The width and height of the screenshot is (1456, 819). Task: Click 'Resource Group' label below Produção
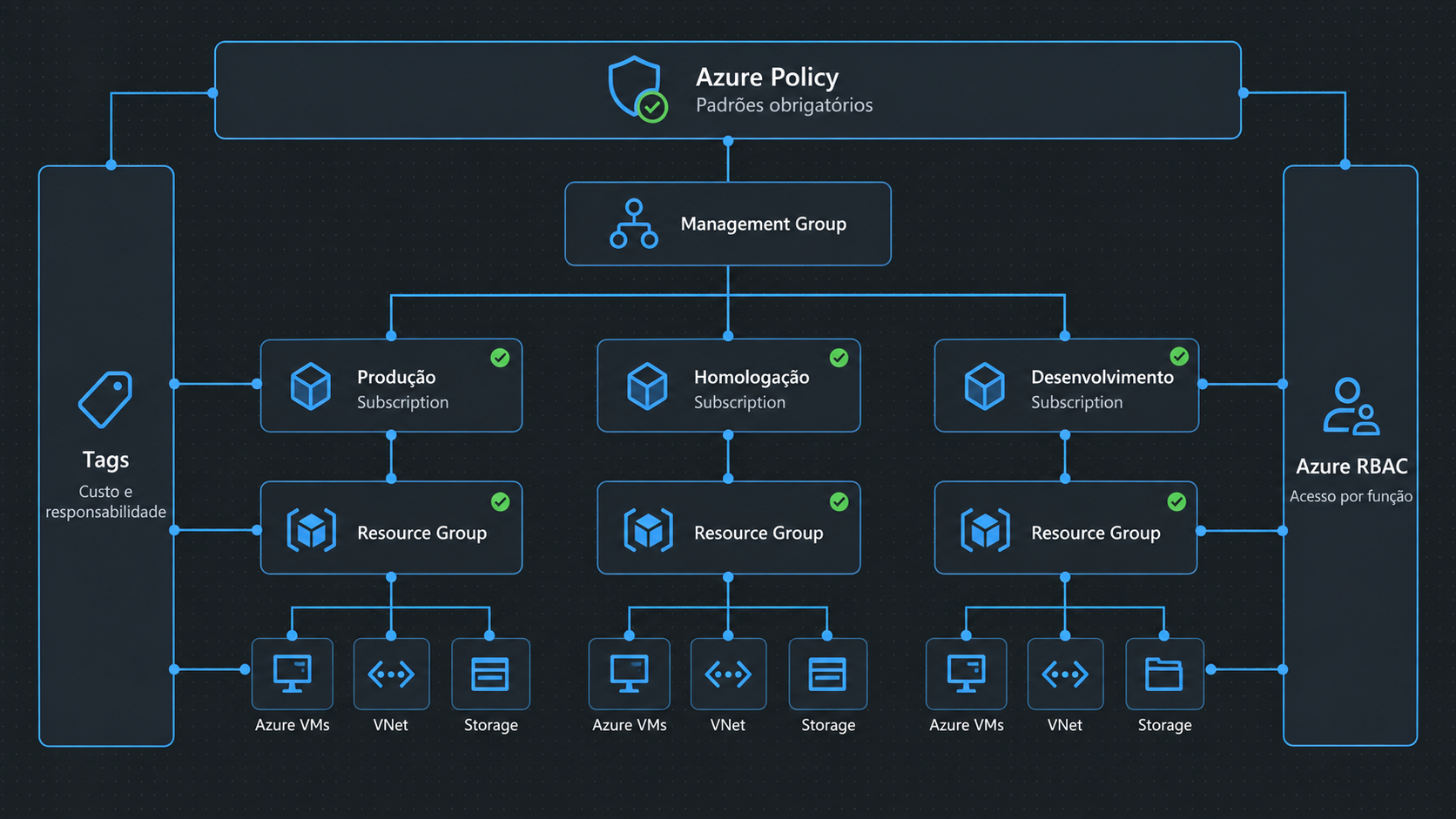point(421,533)
